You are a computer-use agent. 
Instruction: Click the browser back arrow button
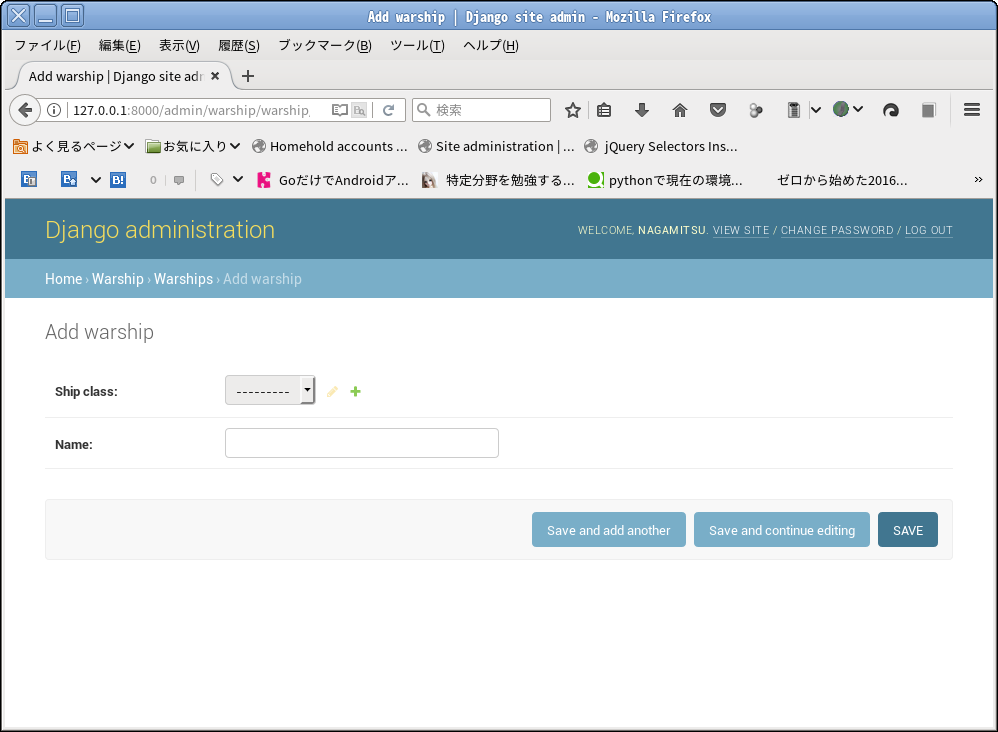pyautogui.click(x=25, y=110)
